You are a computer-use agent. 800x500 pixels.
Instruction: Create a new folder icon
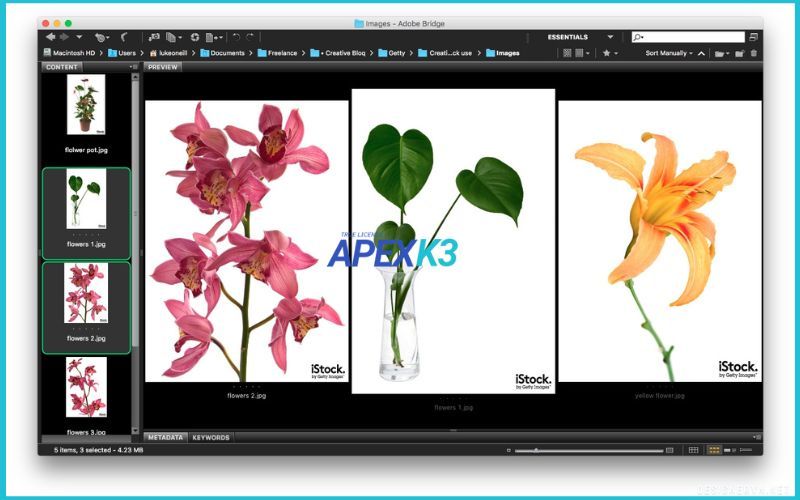(x=739, y=53)
